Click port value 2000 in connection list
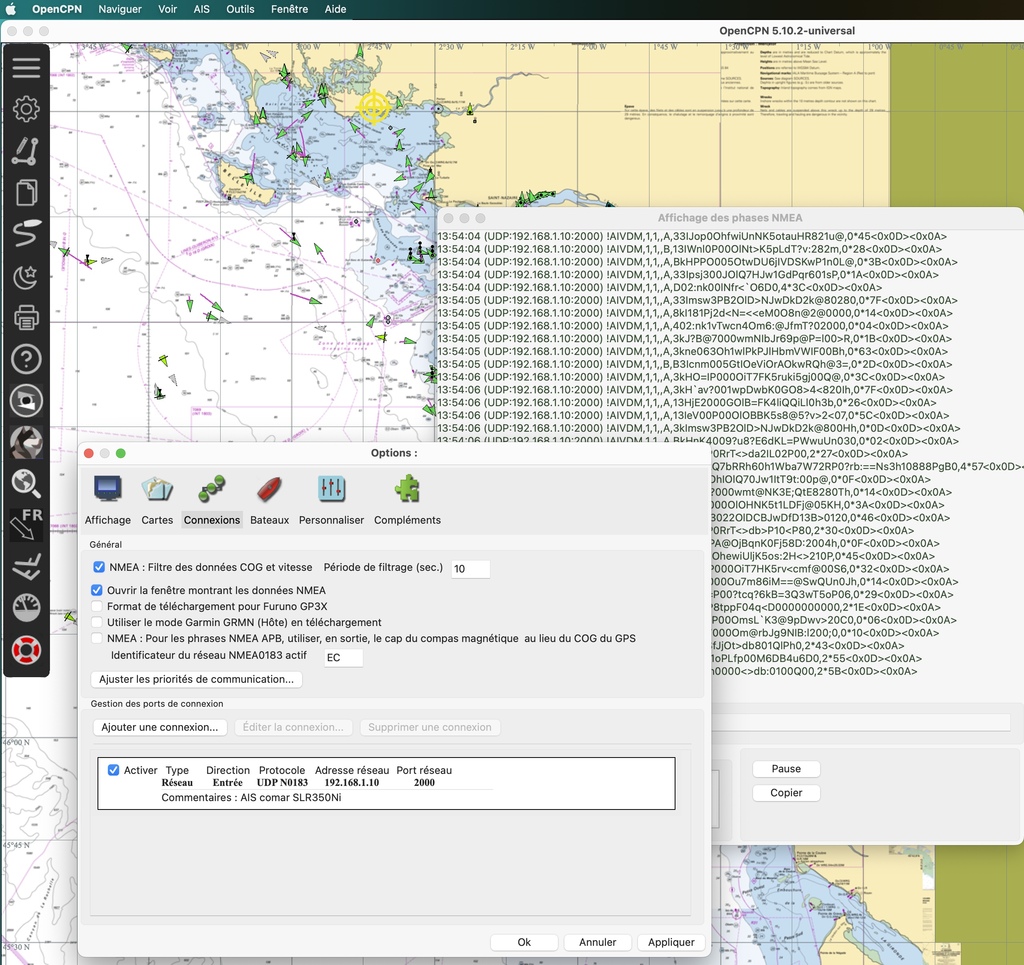The width and height of the screenshot is (1024, 965). [x=424, y=782]
